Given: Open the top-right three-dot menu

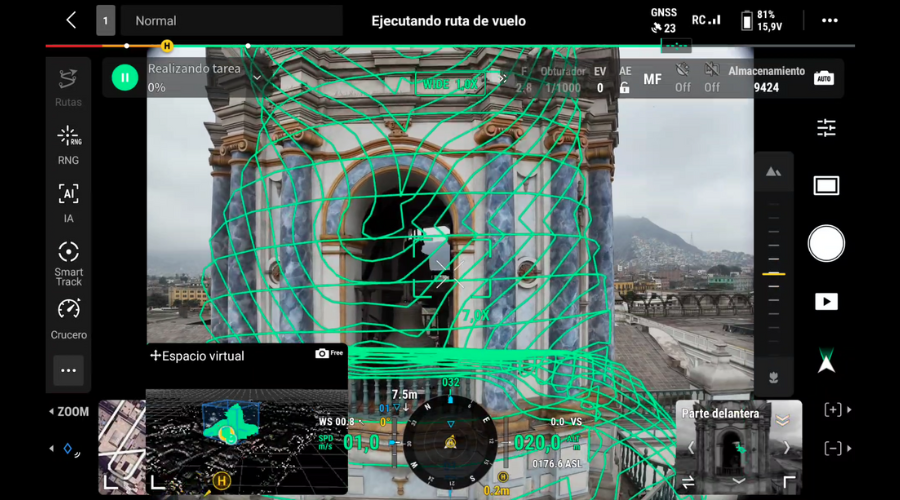Looking at the screenshot, I should [829, 20].
